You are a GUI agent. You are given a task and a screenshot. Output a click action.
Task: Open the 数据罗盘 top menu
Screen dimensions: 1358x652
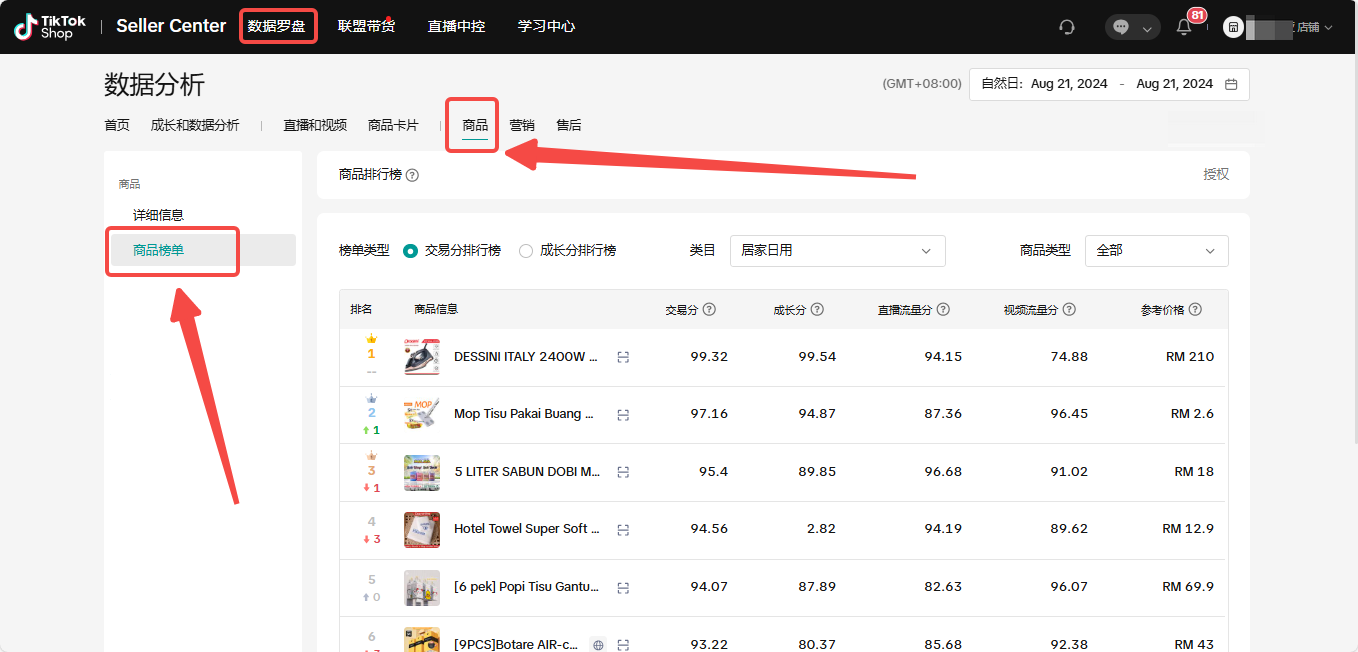click(x=277, y=26)
